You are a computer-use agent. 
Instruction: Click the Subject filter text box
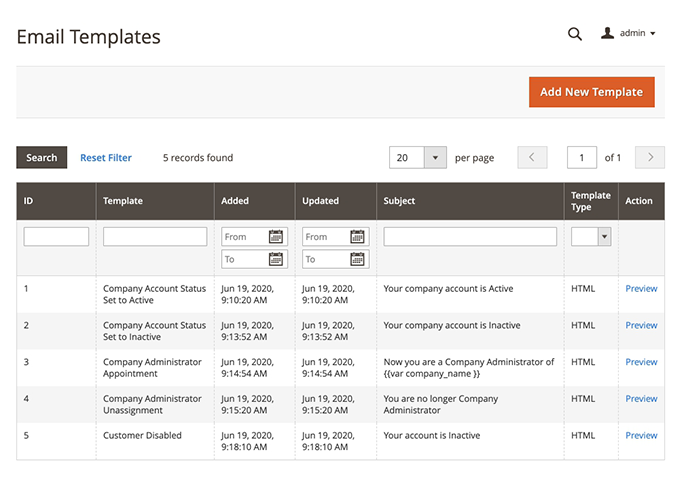470,237
